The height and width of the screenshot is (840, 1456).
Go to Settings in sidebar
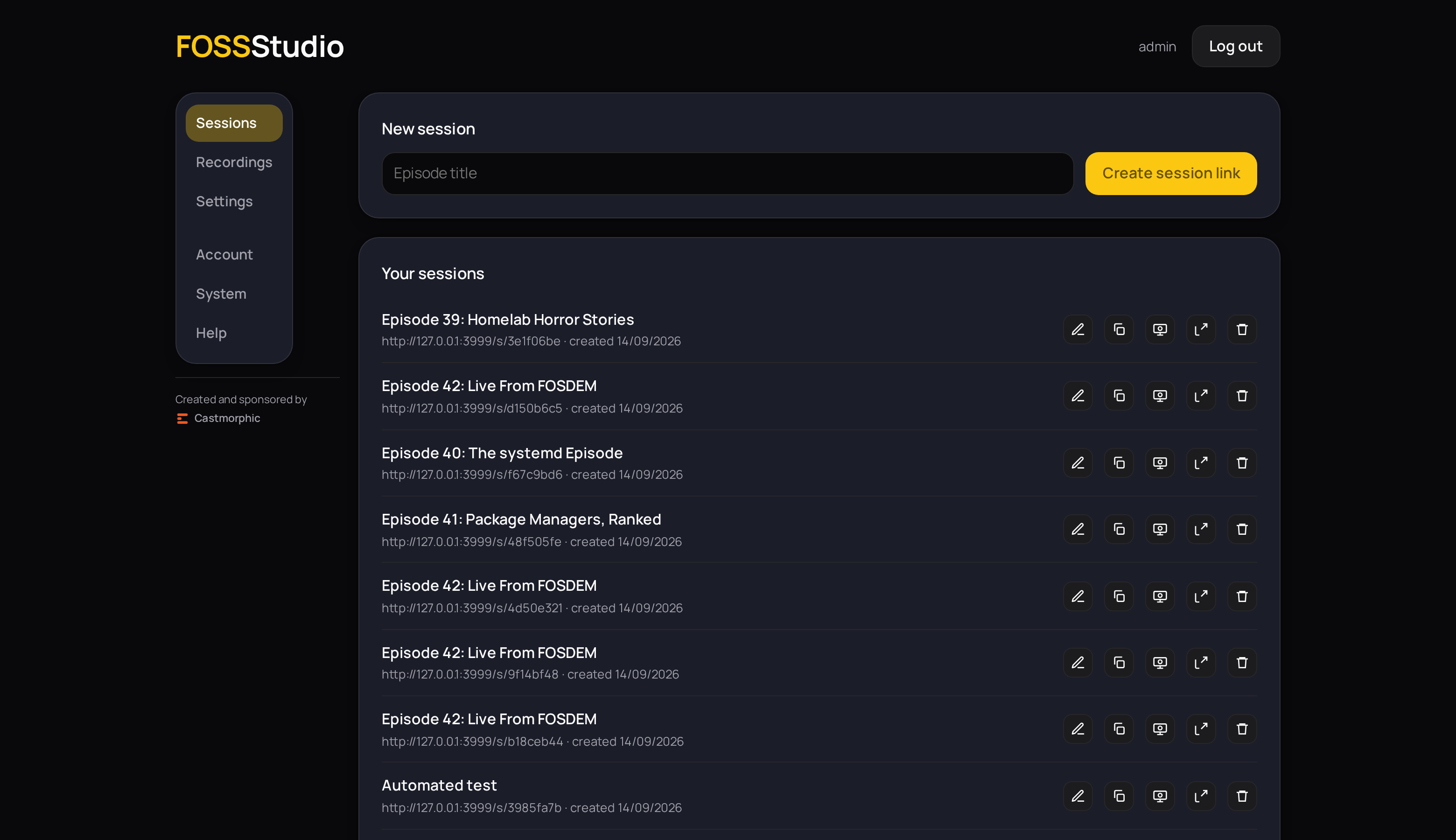tap(234, 201)
